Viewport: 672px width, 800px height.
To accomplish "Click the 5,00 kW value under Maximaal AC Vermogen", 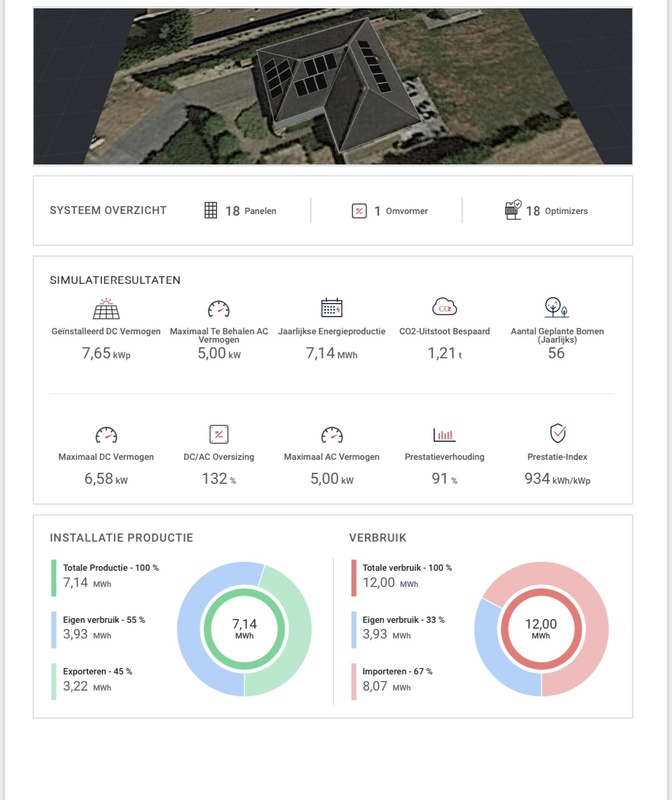I will [x=332, y=479].
